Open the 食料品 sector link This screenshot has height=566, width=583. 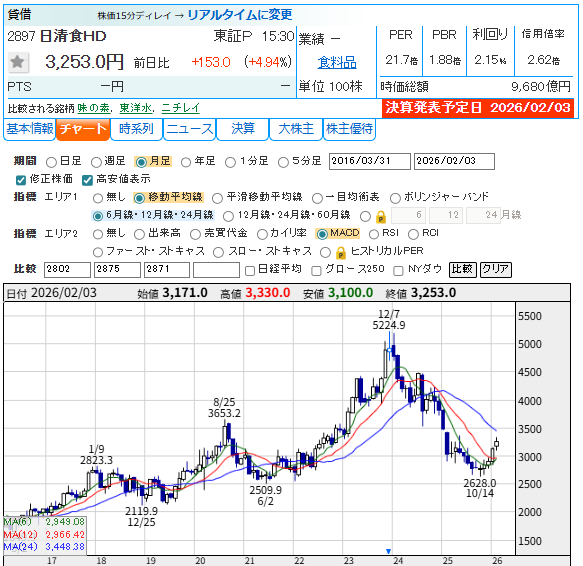(337, 62)
